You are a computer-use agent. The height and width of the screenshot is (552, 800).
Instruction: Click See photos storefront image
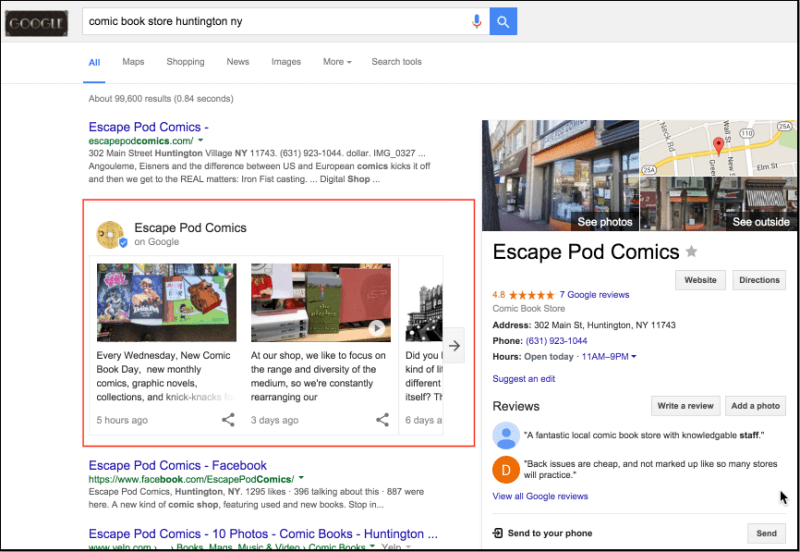[x=560, y=175]
